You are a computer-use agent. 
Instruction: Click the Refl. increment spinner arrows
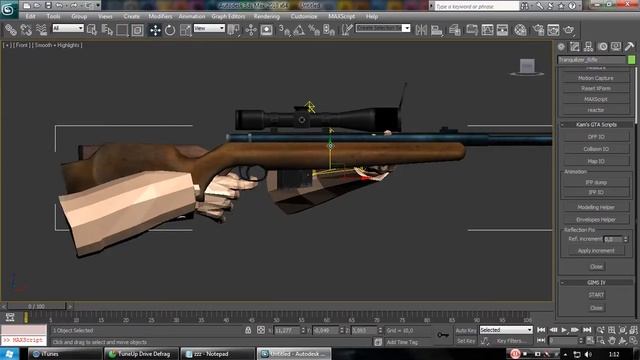626,239
